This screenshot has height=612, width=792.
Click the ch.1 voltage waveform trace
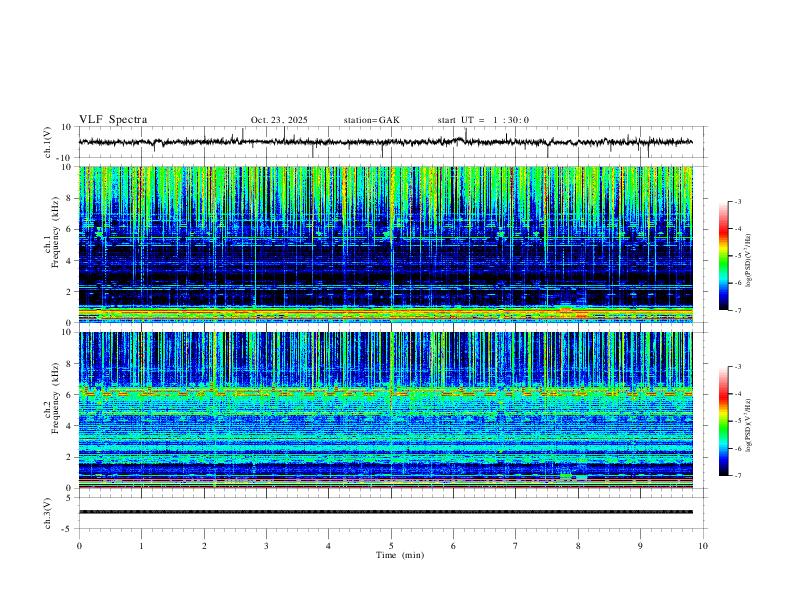385,142
